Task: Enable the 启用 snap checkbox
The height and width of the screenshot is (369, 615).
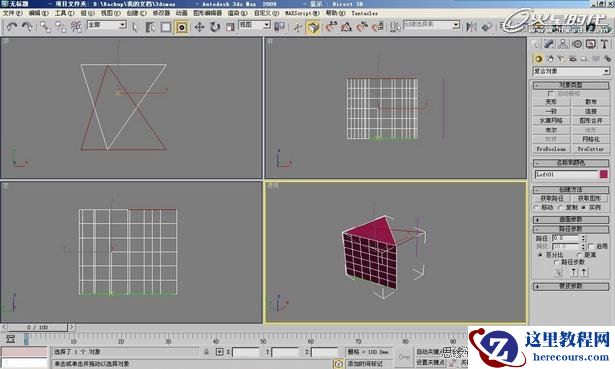Action: [x=591, y=246]
